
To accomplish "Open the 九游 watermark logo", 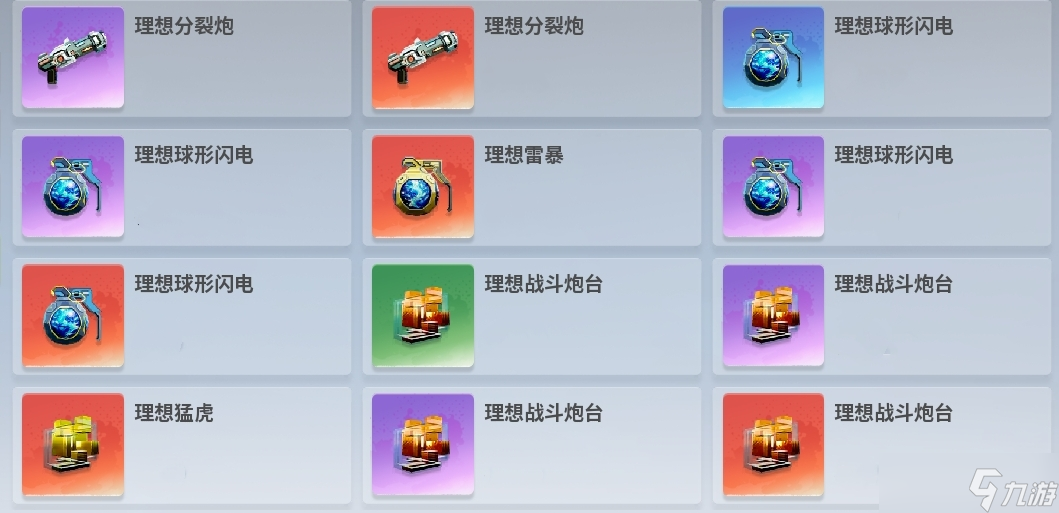I will point(1010,488).
